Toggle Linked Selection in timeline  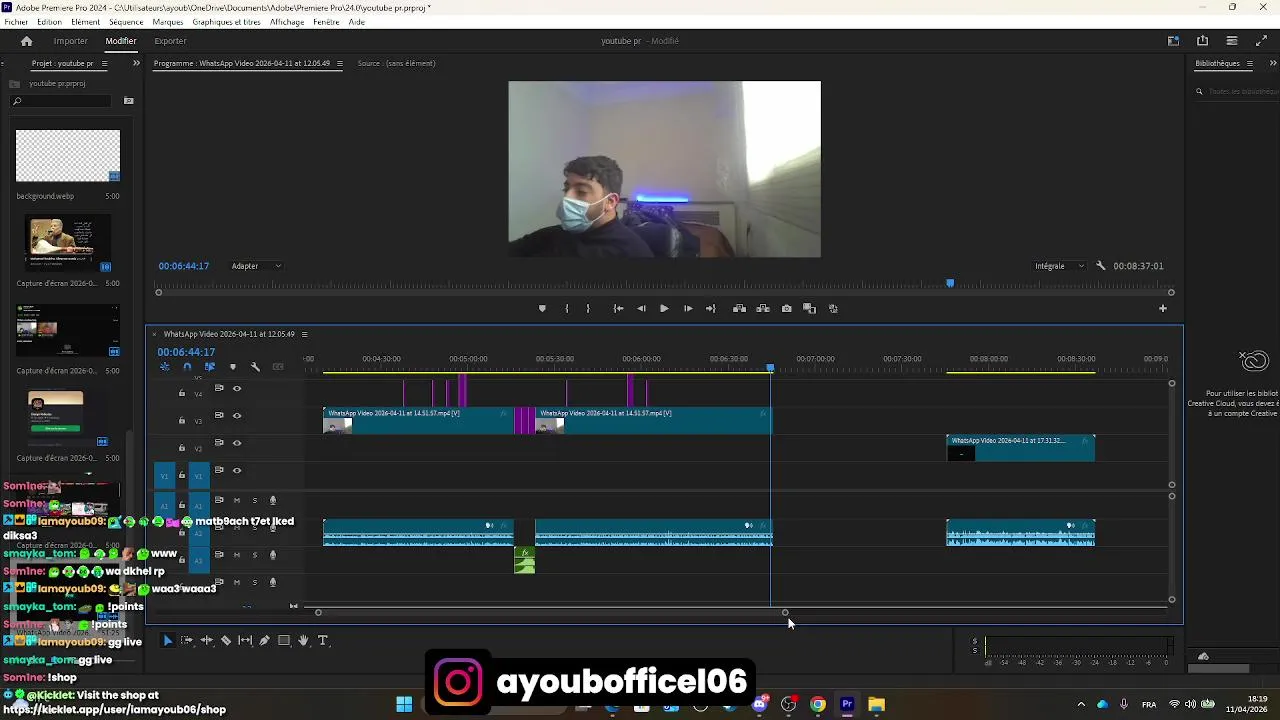pos(209,367)
